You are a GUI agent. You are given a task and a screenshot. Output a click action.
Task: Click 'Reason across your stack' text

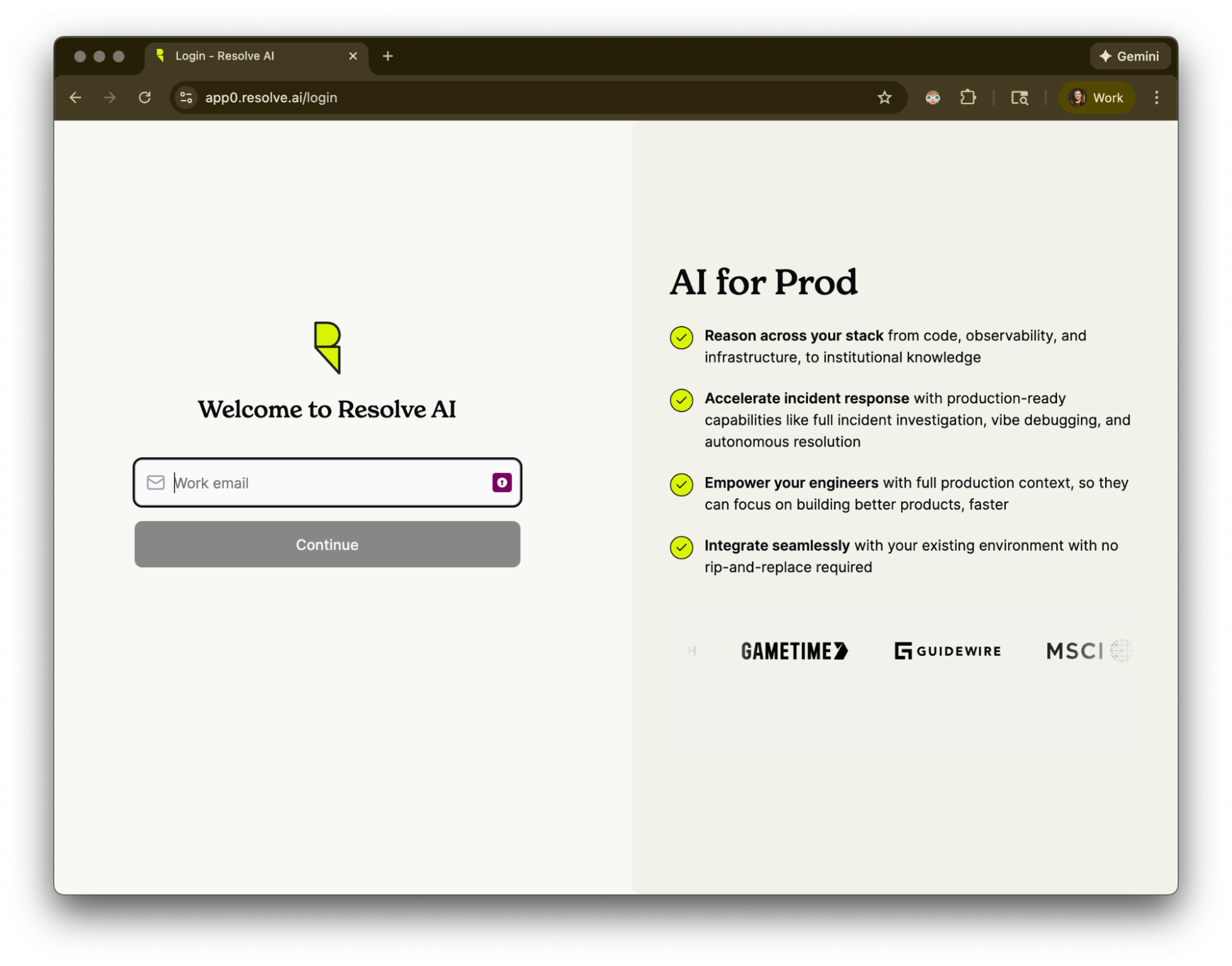pyautogui.click(x=794, y=335)
